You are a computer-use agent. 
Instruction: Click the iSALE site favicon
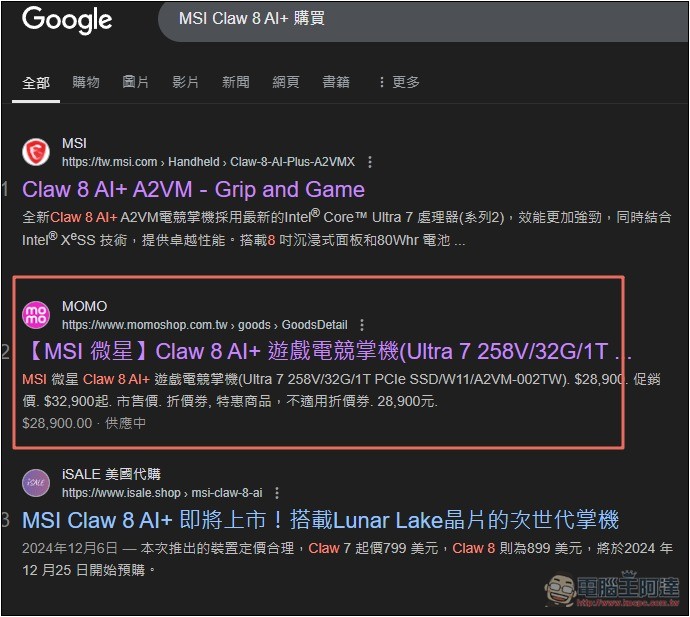36,483
